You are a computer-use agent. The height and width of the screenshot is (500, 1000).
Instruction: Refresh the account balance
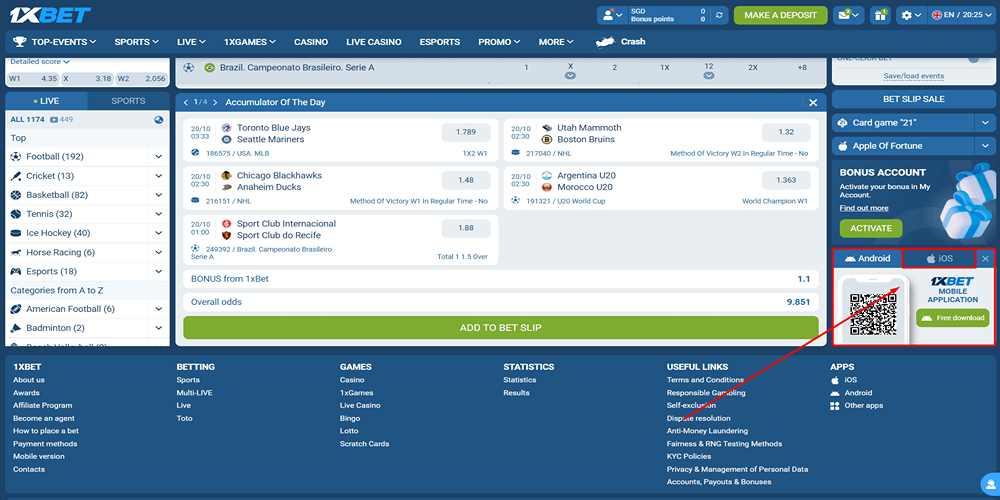coord(719,15)
